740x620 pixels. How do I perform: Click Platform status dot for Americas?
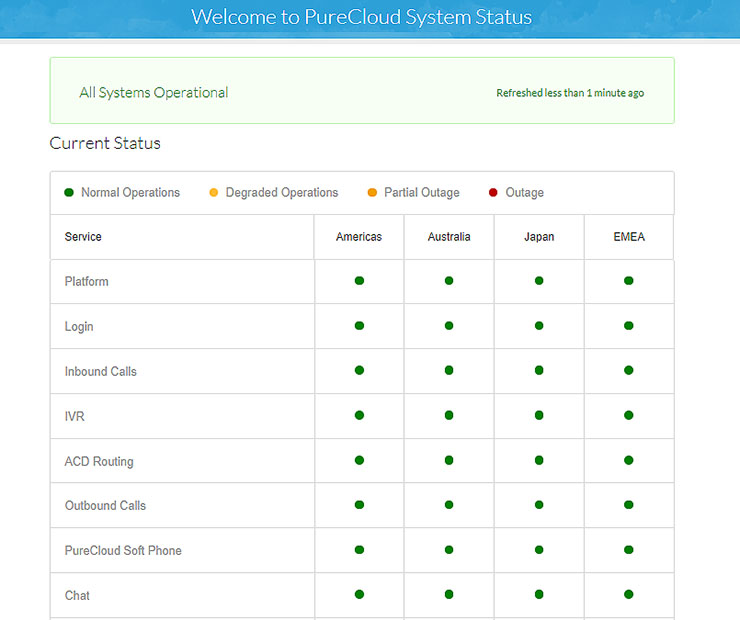click(x=359, y=281)
